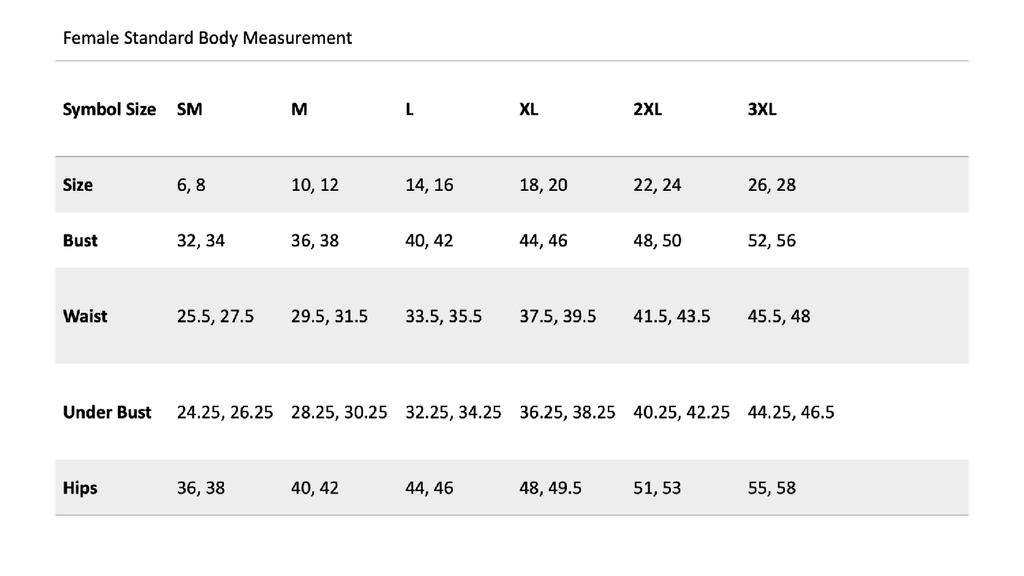Click the SM size cell 6, 8

click(191, 185)
